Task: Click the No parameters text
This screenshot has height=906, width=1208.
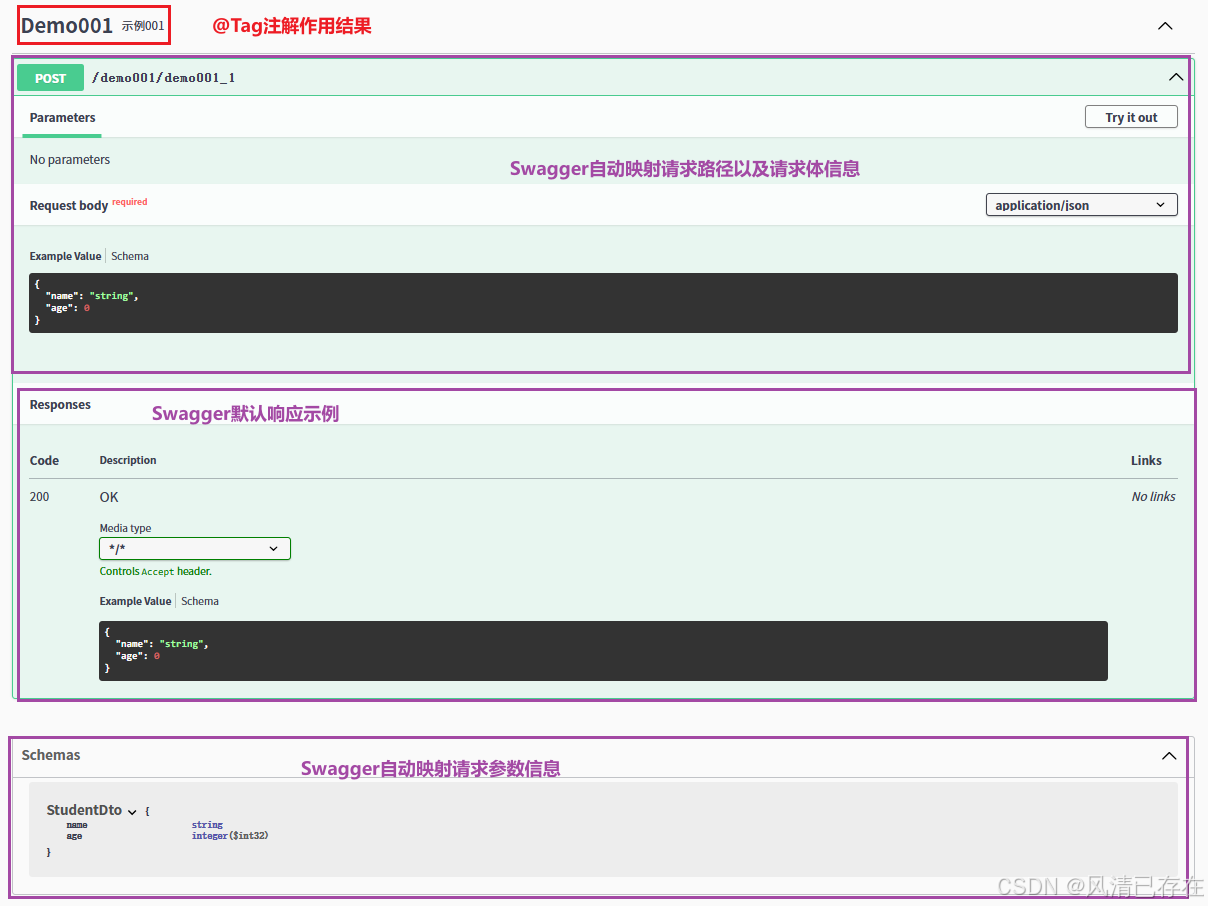Action: pyautogui.click(x=70, y=160)
